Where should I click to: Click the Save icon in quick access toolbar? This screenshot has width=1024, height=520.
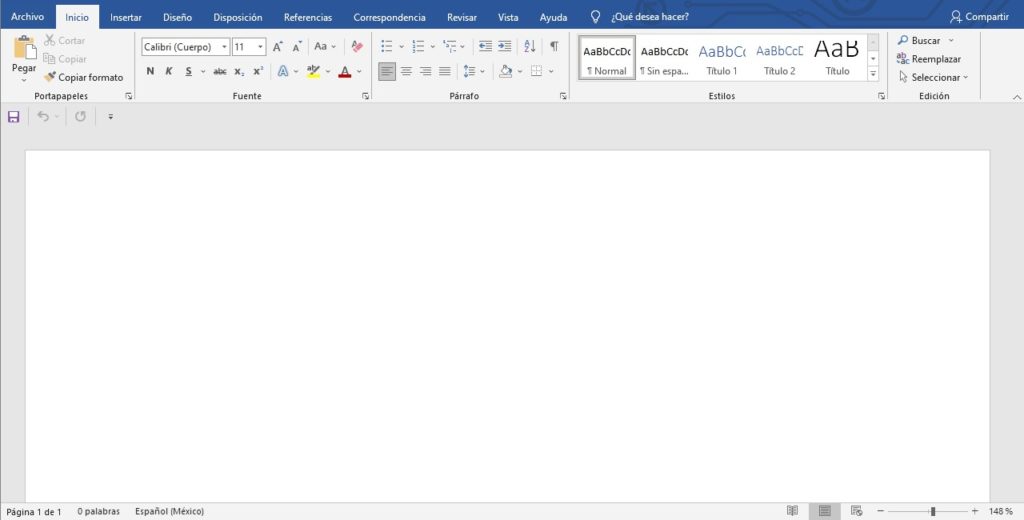point(14,117)
